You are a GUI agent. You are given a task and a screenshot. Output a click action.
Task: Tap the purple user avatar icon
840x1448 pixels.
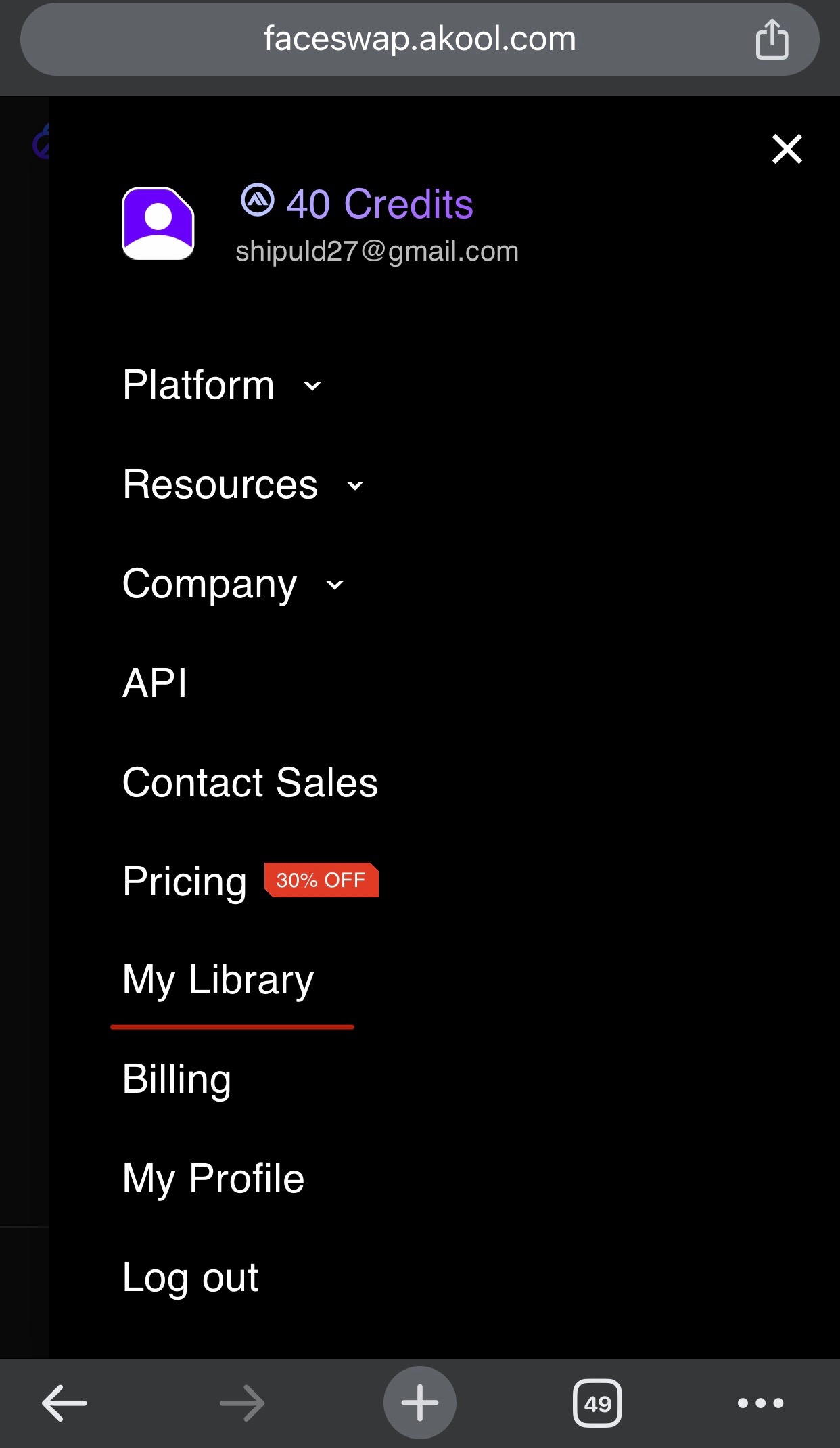pos(158,223)
